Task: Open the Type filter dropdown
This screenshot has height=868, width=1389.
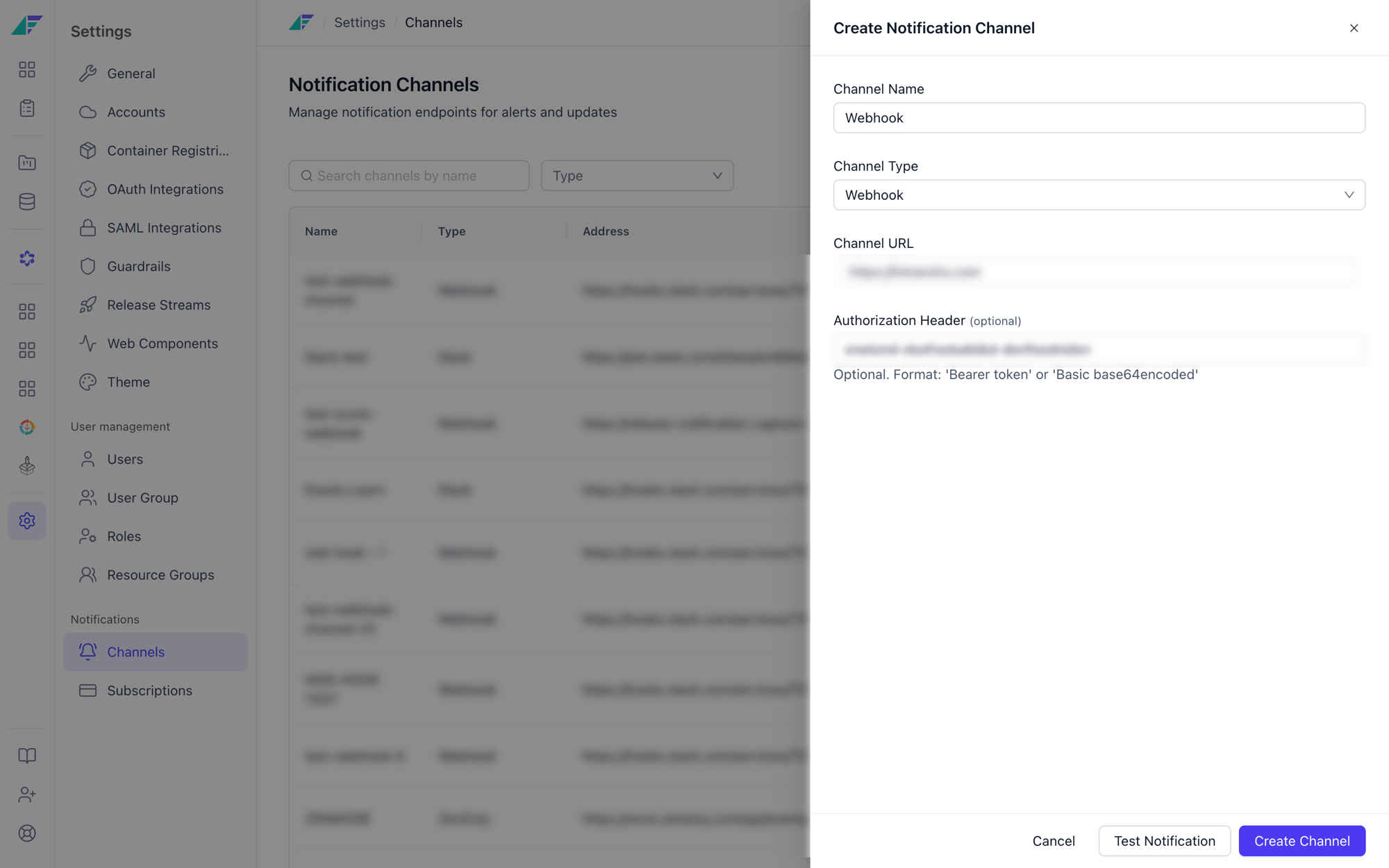Action: (637, 176)
